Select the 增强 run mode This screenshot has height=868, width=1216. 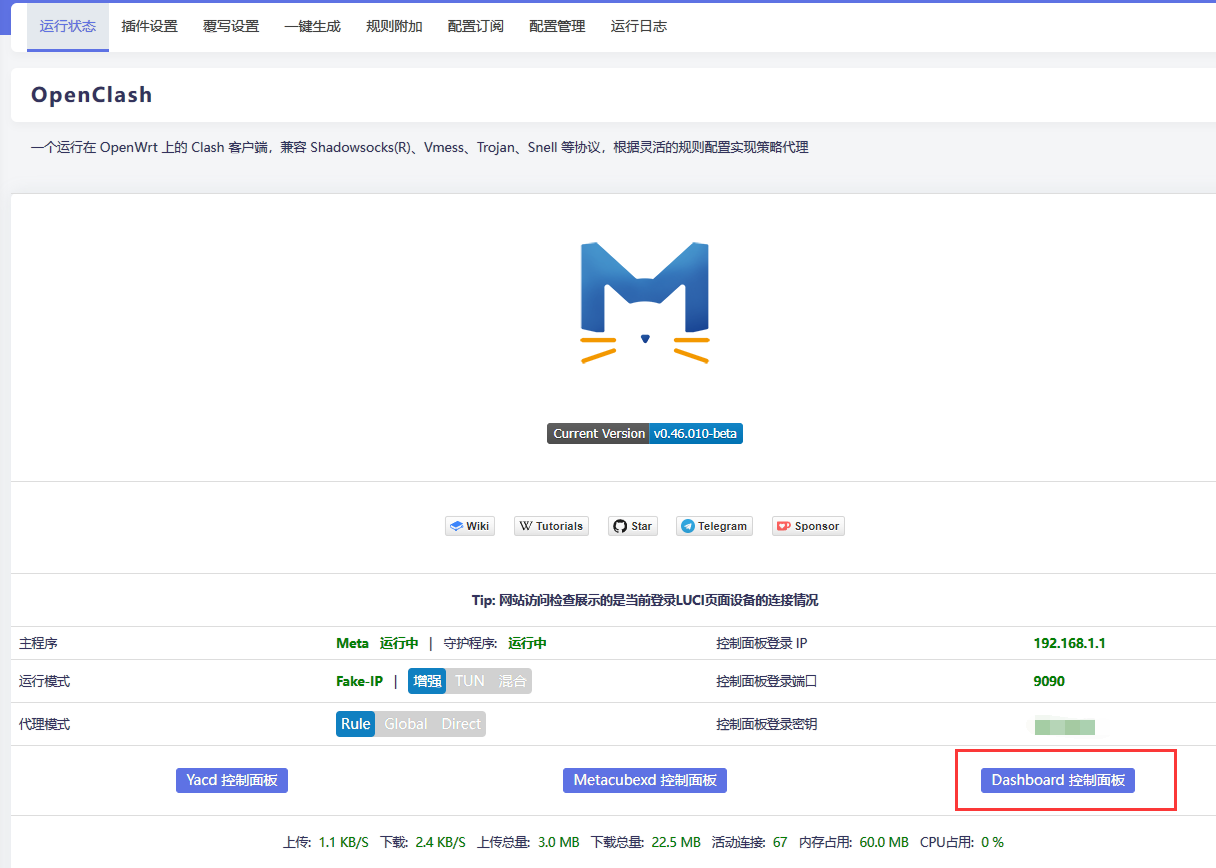[427, 681]
